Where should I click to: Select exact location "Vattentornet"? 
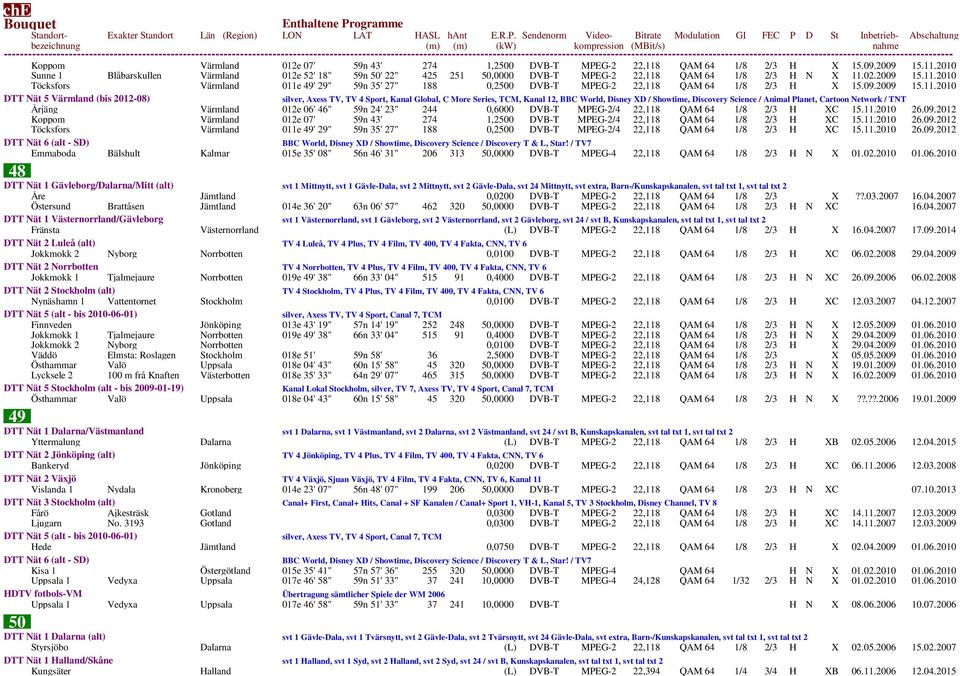coord(132,302)
